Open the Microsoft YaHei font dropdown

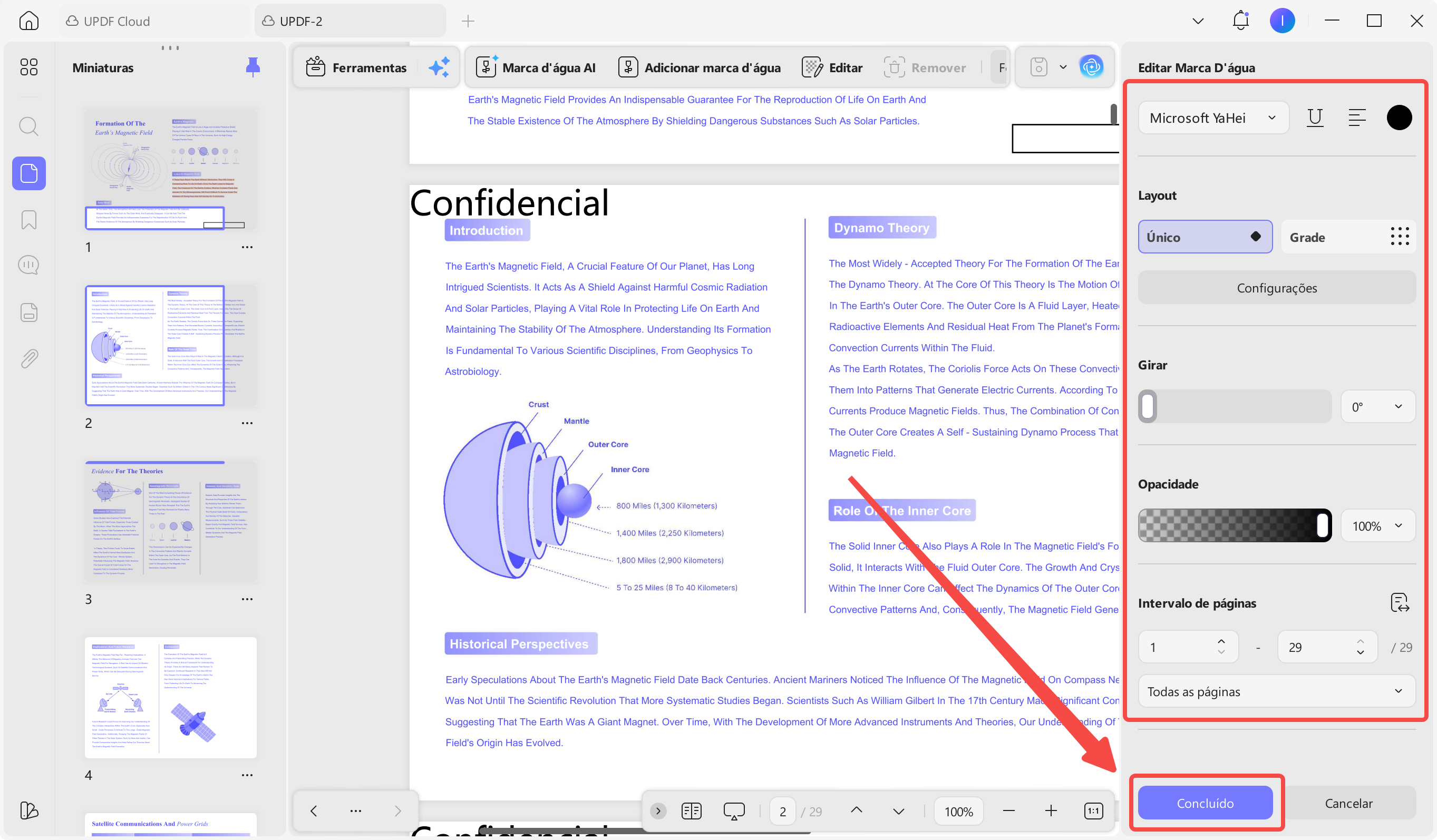tap(1213, 118)
